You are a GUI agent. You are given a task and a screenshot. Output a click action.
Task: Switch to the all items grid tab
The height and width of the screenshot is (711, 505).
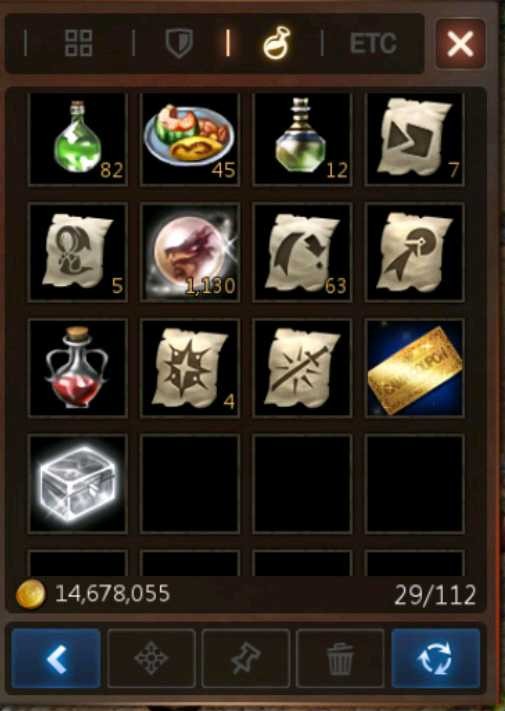79,44
